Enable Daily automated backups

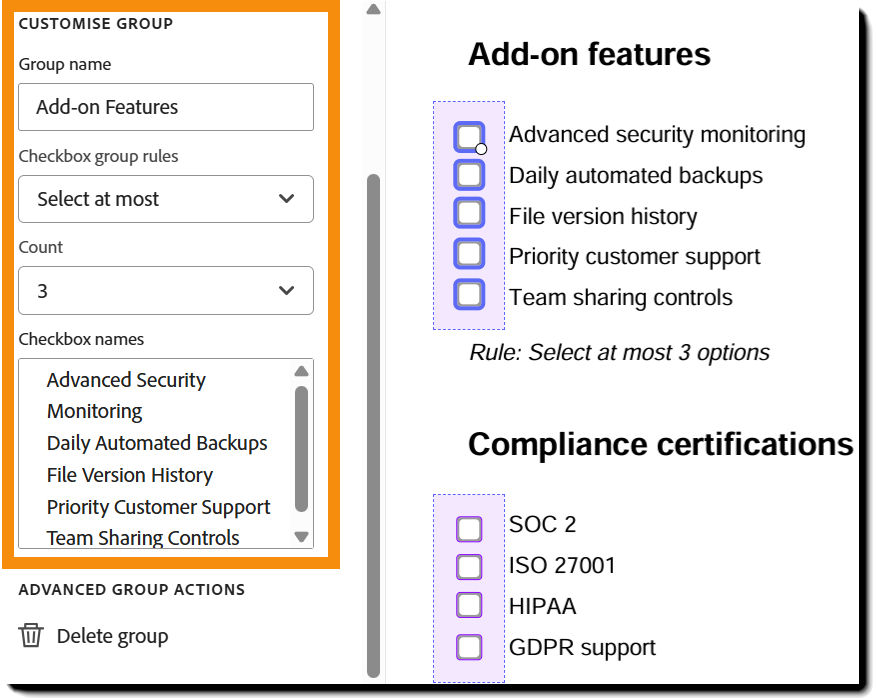coord(470,174)
